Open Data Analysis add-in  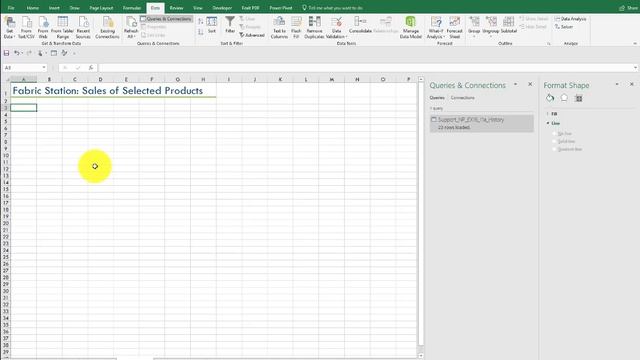tap(570, 19)
